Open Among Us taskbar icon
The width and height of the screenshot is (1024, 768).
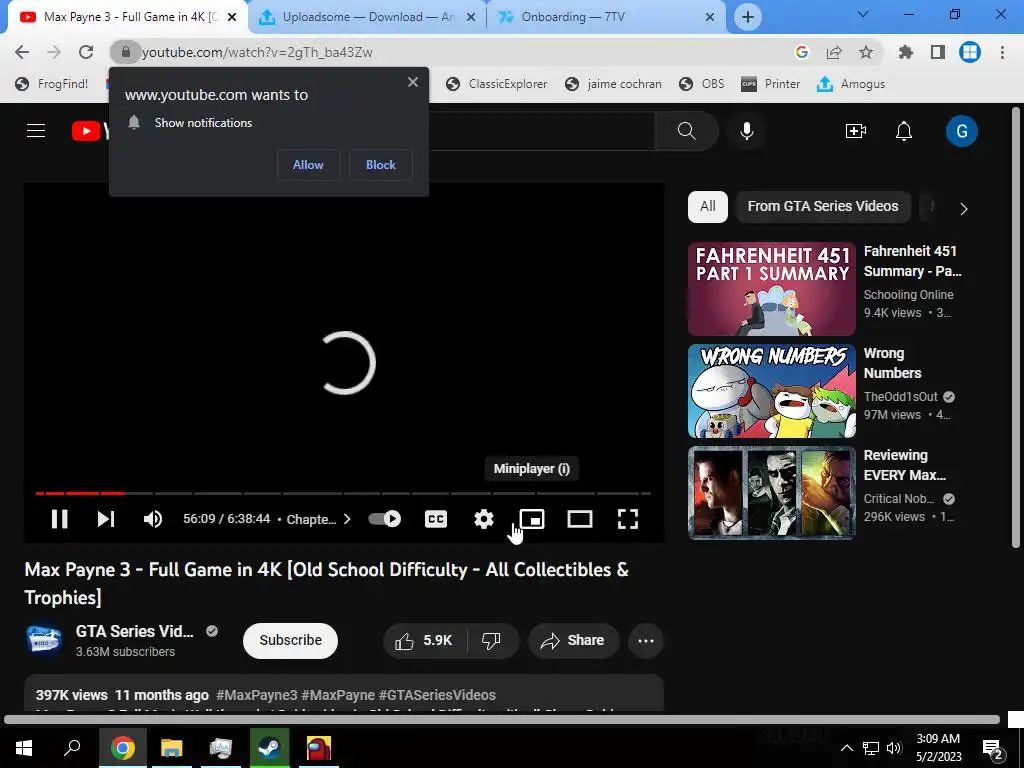click(319, 748)
